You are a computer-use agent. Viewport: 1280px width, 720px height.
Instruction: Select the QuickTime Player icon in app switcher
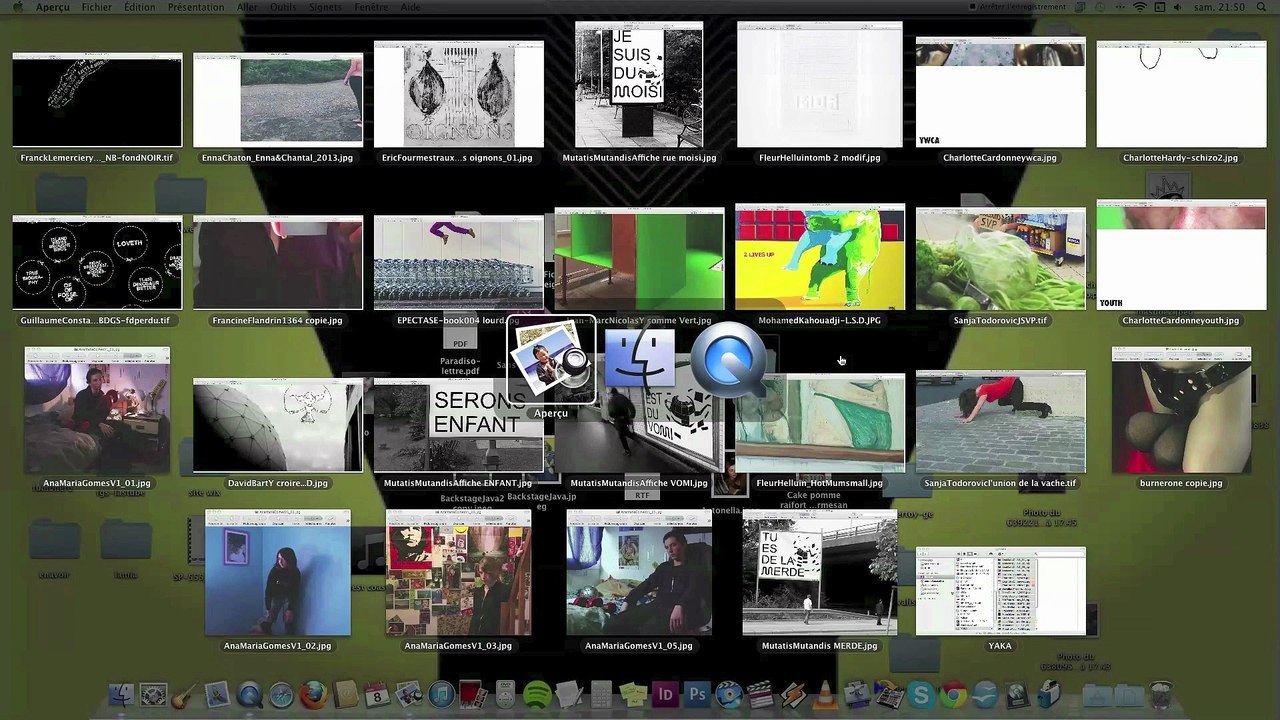[x=730, y=360]
